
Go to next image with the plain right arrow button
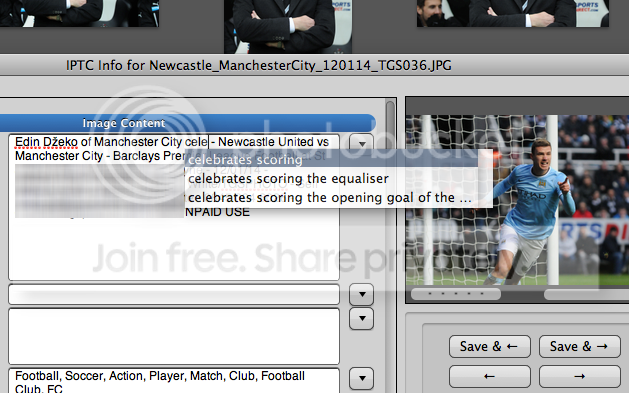(x=579, y=376)
